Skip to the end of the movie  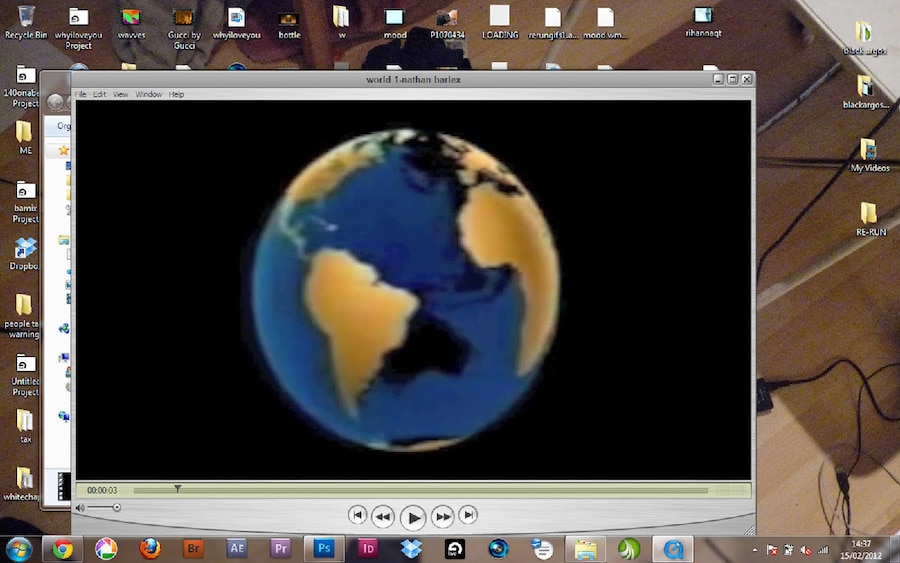[x=468, y=515]
